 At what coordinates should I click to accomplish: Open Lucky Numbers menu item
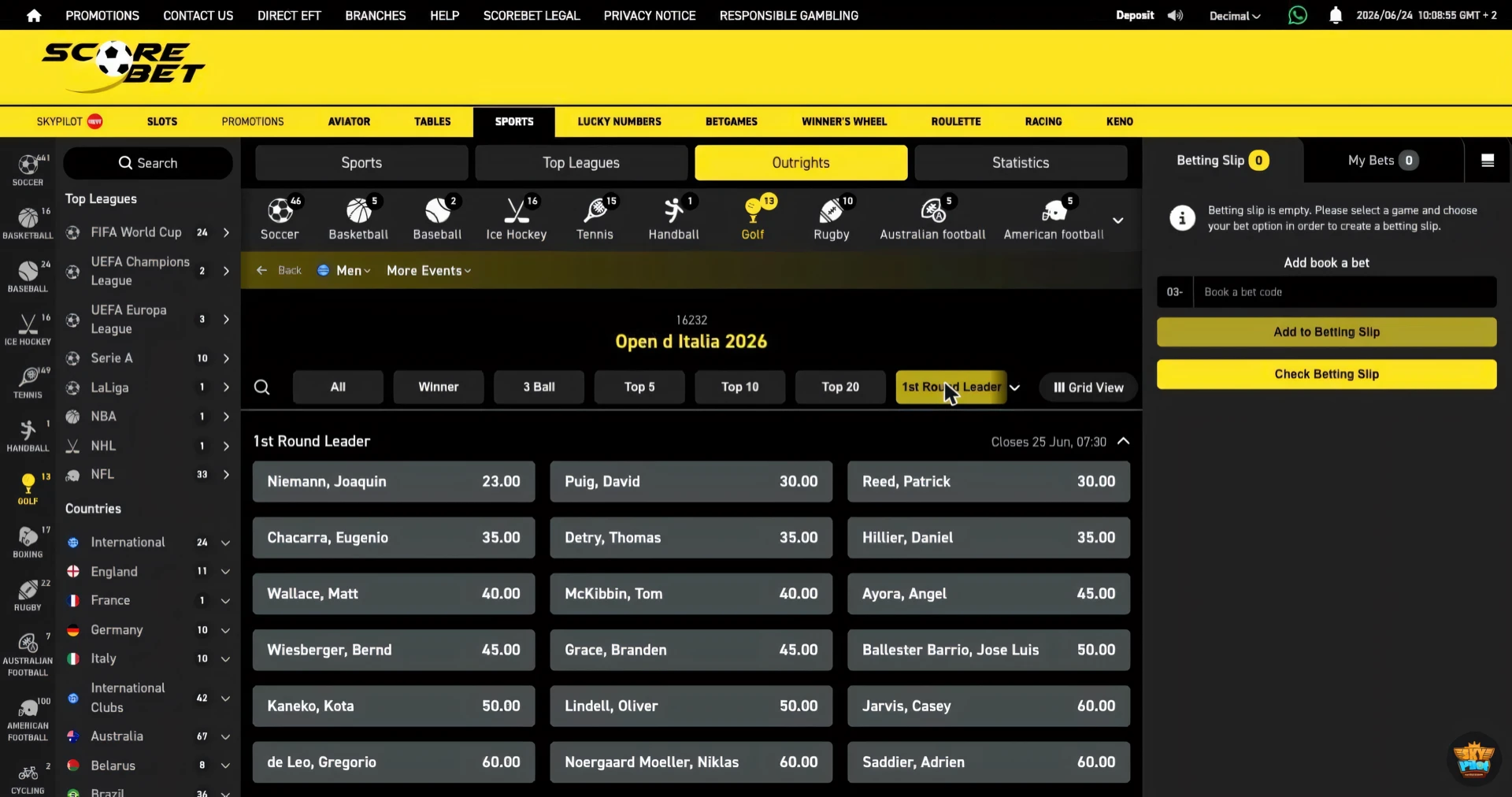[619, 121]
